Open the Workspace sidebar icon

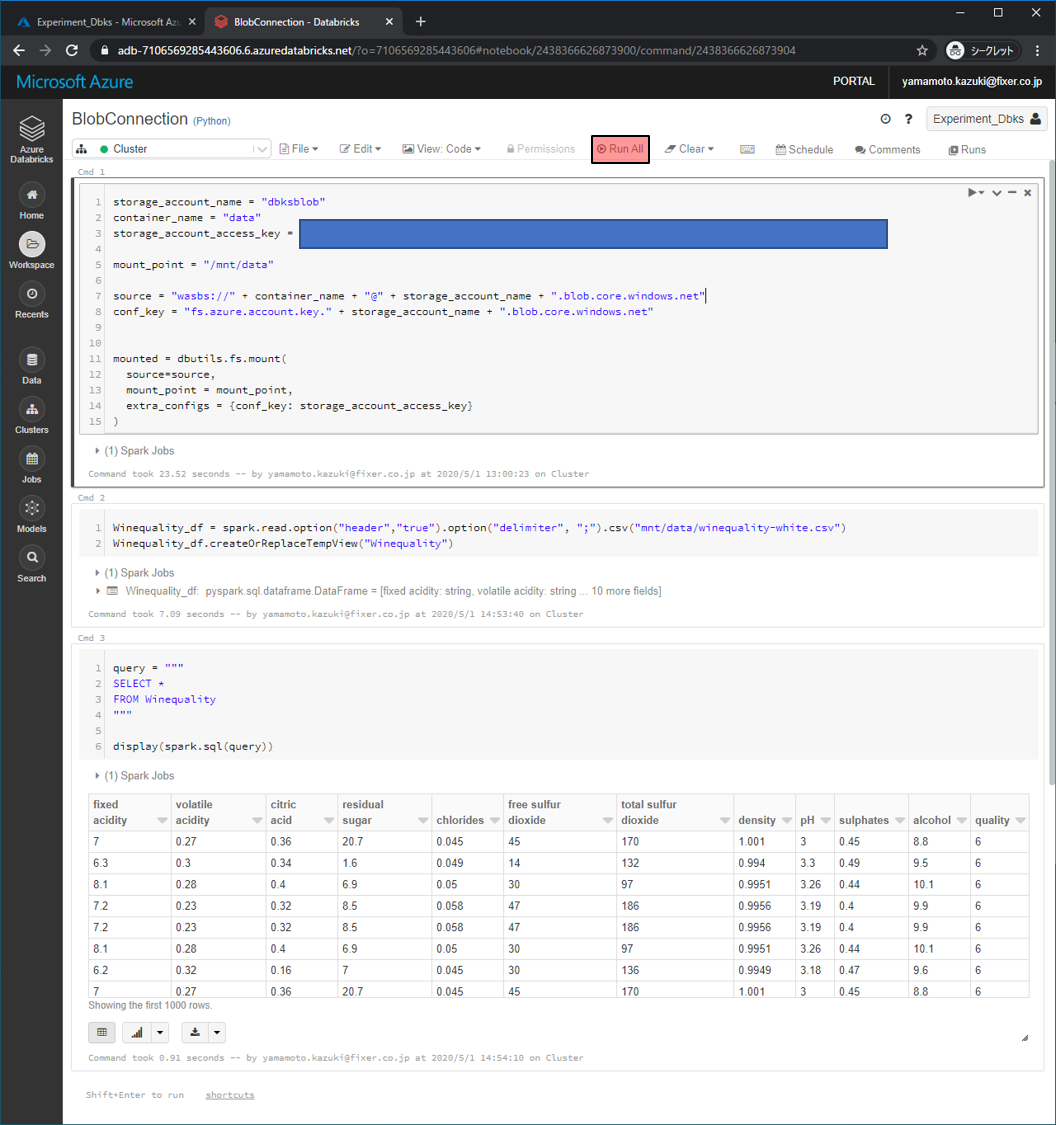[31, 244]
